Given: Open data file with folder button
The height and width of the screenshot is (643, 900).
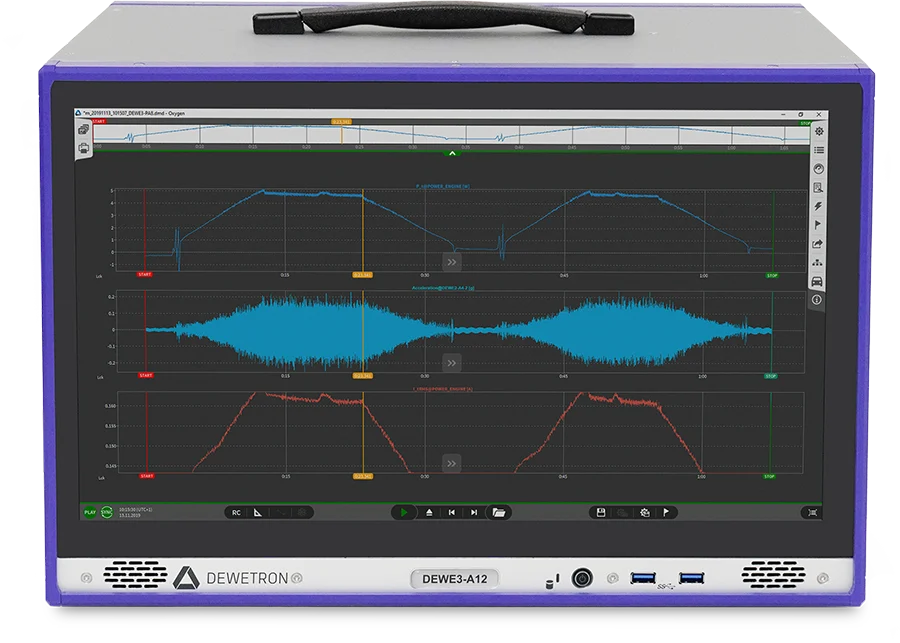Looking at the screenshot, I should pos(498,512).
